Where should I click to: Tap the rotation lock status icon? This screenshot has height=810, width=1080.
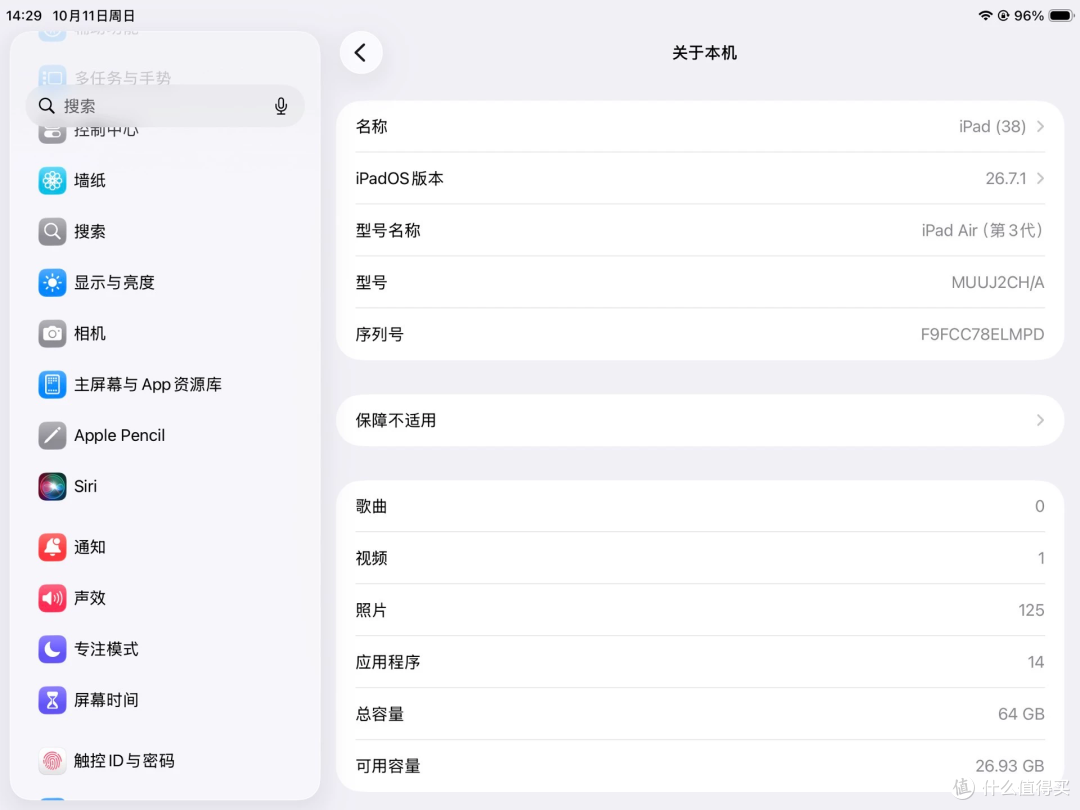(1004, 15)
